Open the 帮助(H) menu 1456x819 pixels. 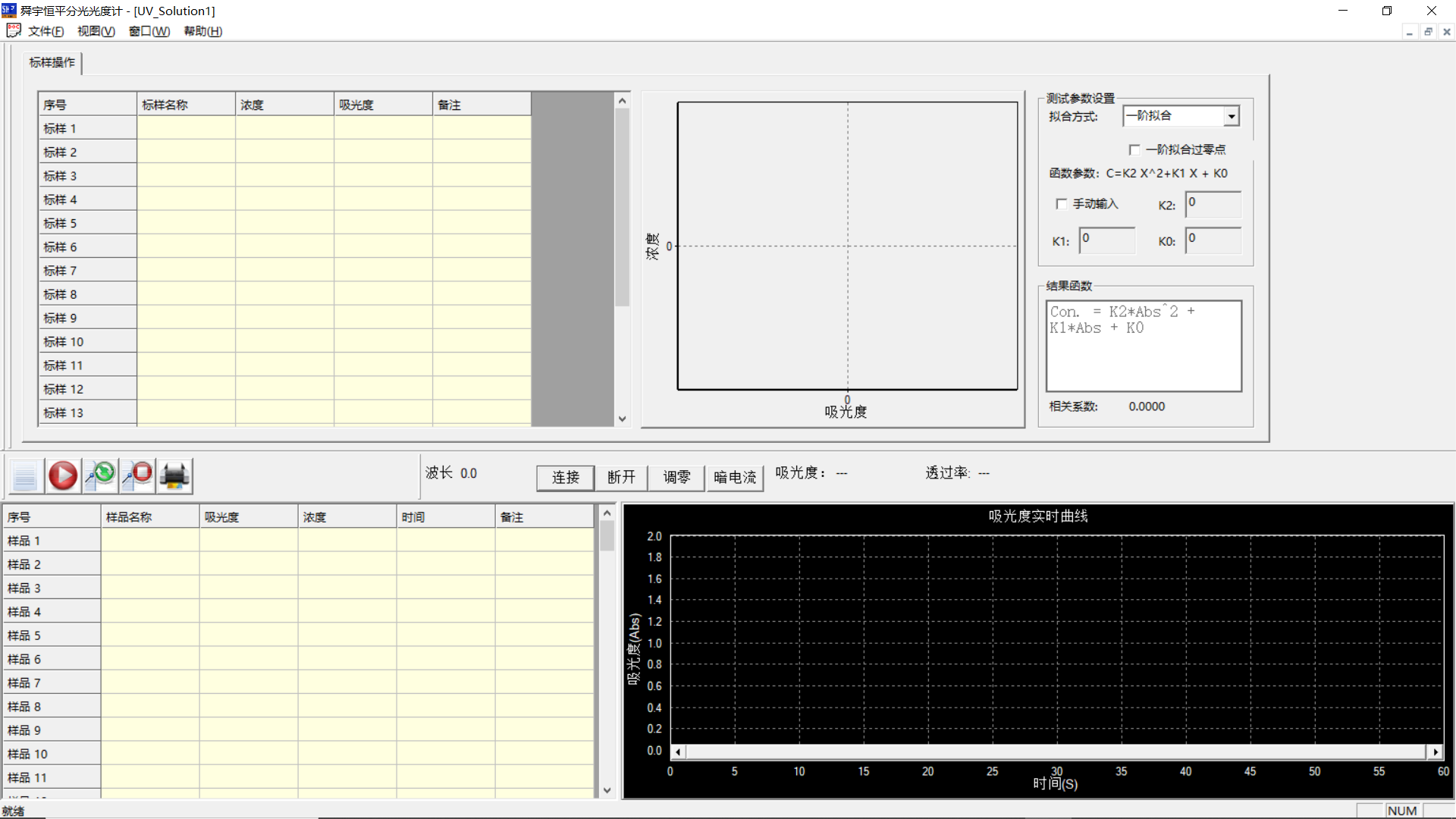coord(202,31)
